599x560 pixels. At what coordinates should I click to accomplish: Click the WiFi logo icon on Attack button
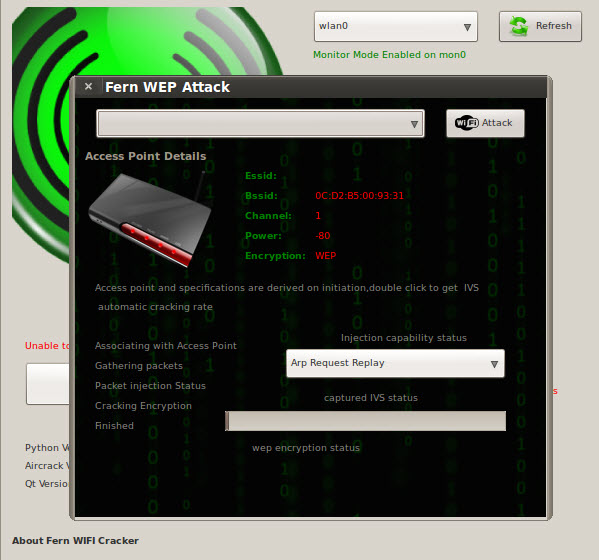466,123
